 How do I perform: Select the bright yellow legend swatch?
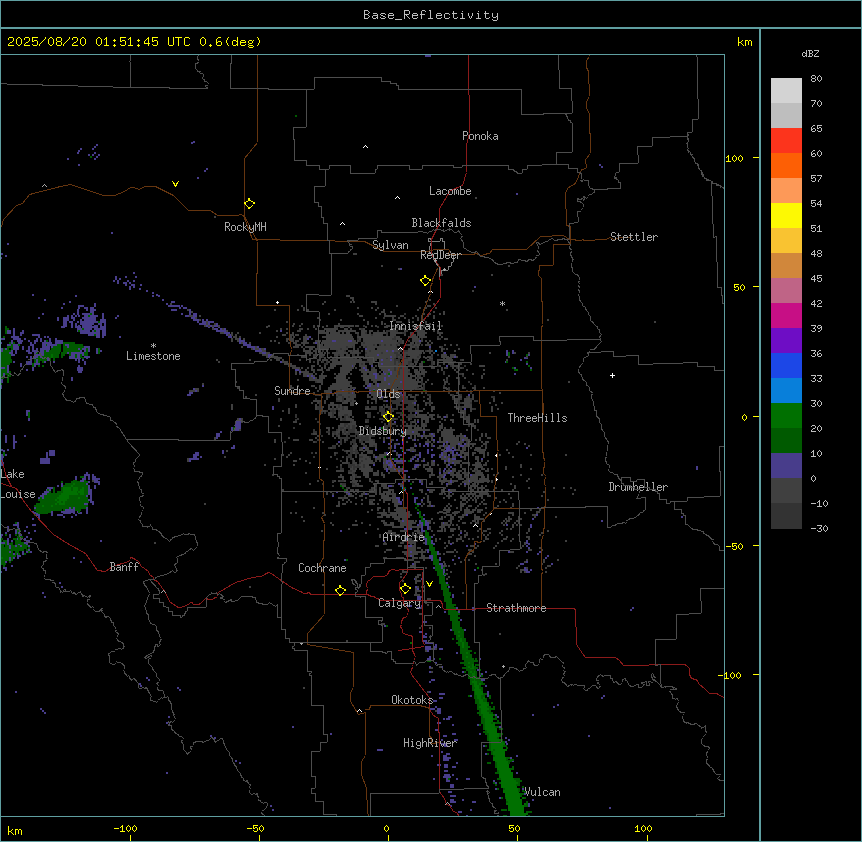786,215
